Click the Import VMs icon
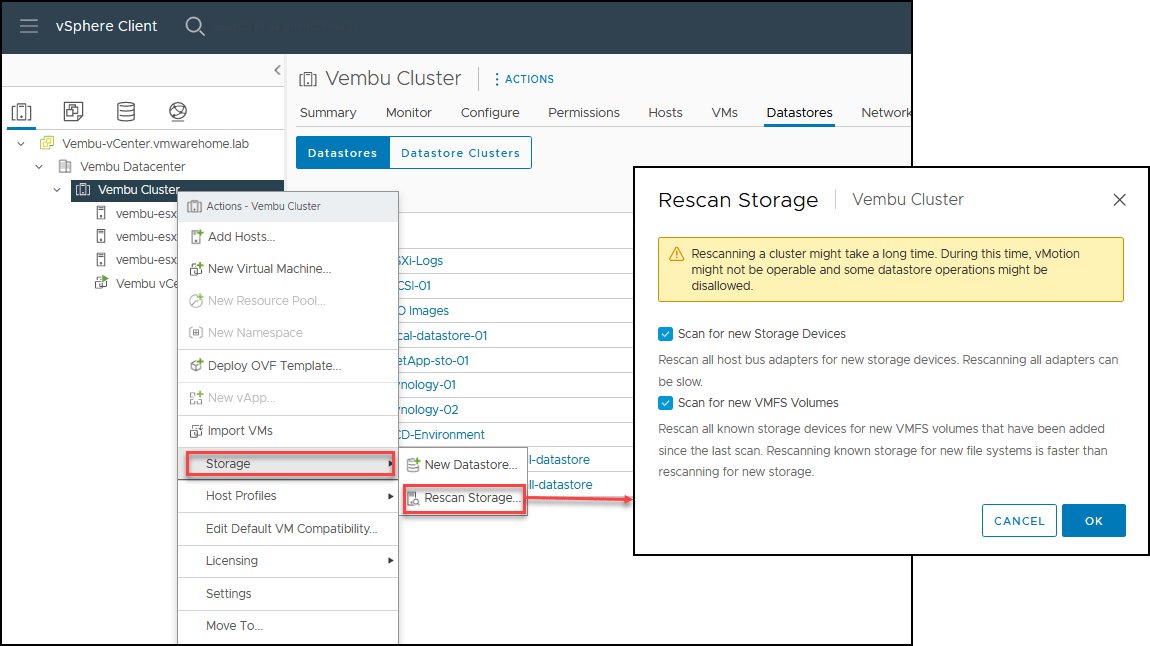The width and height of the screenshot is (1150, 646). pyautogui.click(x=196, y=430)
